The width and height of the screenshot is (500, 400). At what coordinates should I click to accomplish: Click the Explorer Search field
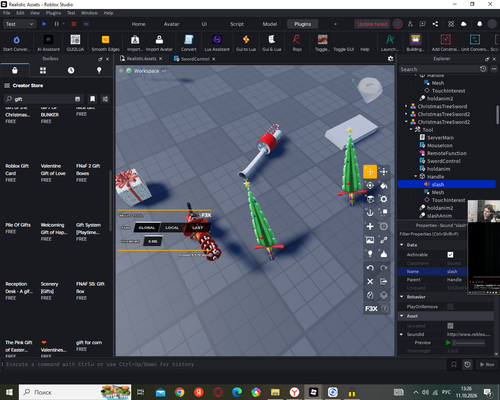pyautogui.click(x=438, y=69)
